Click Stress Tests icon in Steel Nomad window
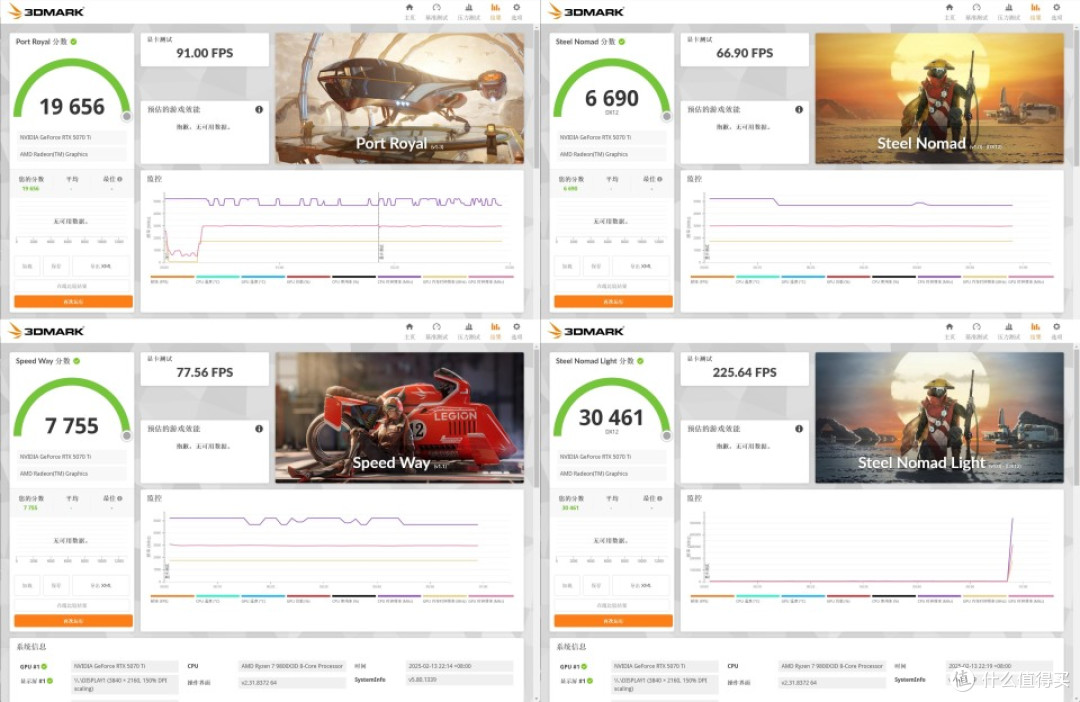This screenshot has width=1080, height=702. (1009, 8)
